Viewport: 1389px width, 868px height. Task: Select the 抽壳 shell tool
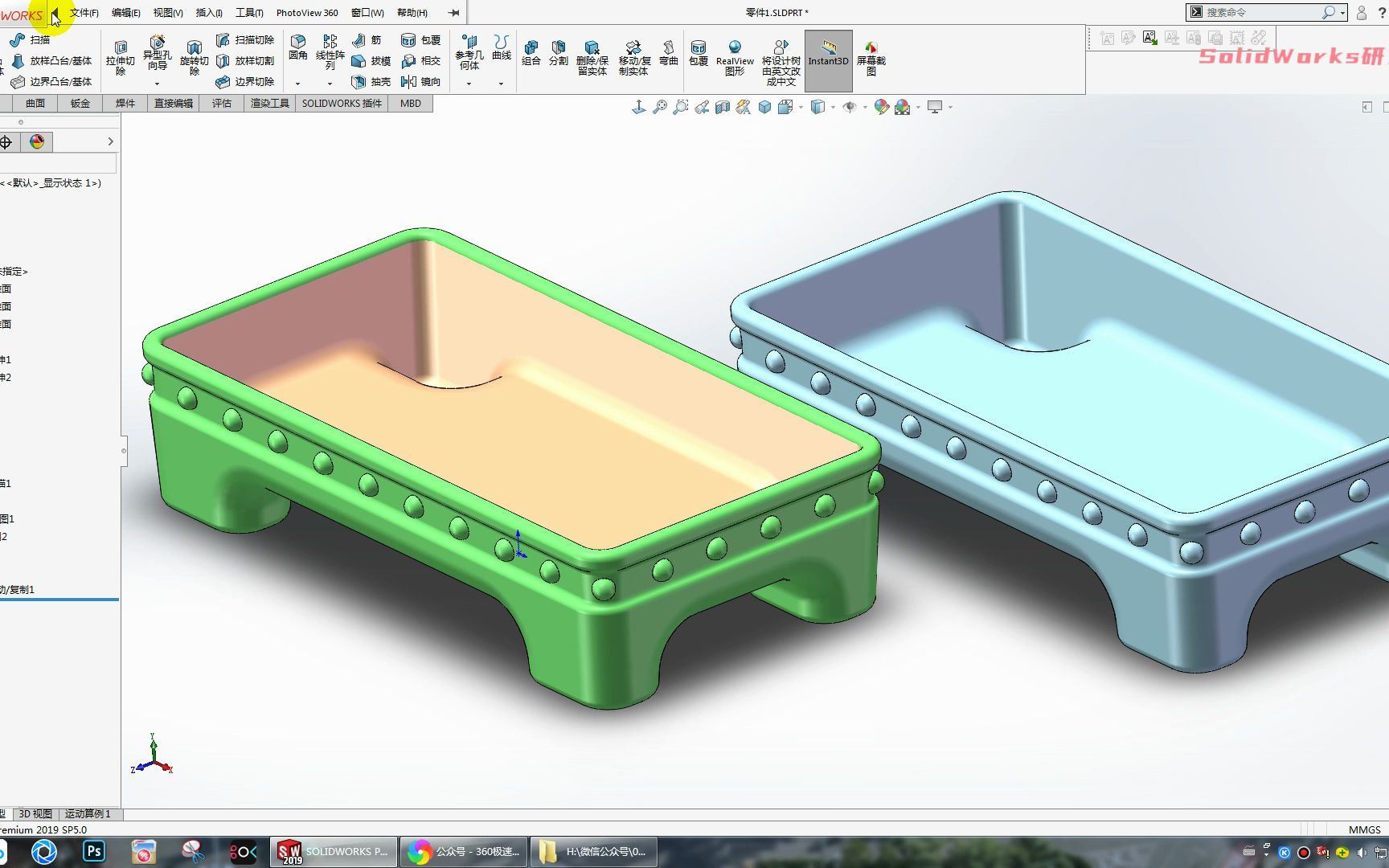pos(371,81)
